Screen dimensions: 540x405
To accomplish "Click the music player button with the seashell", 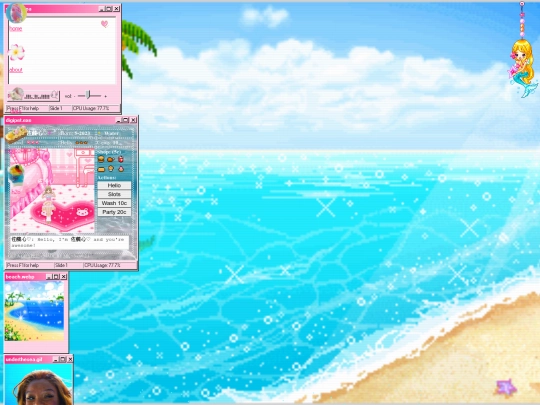I will (x=34, y=95).
